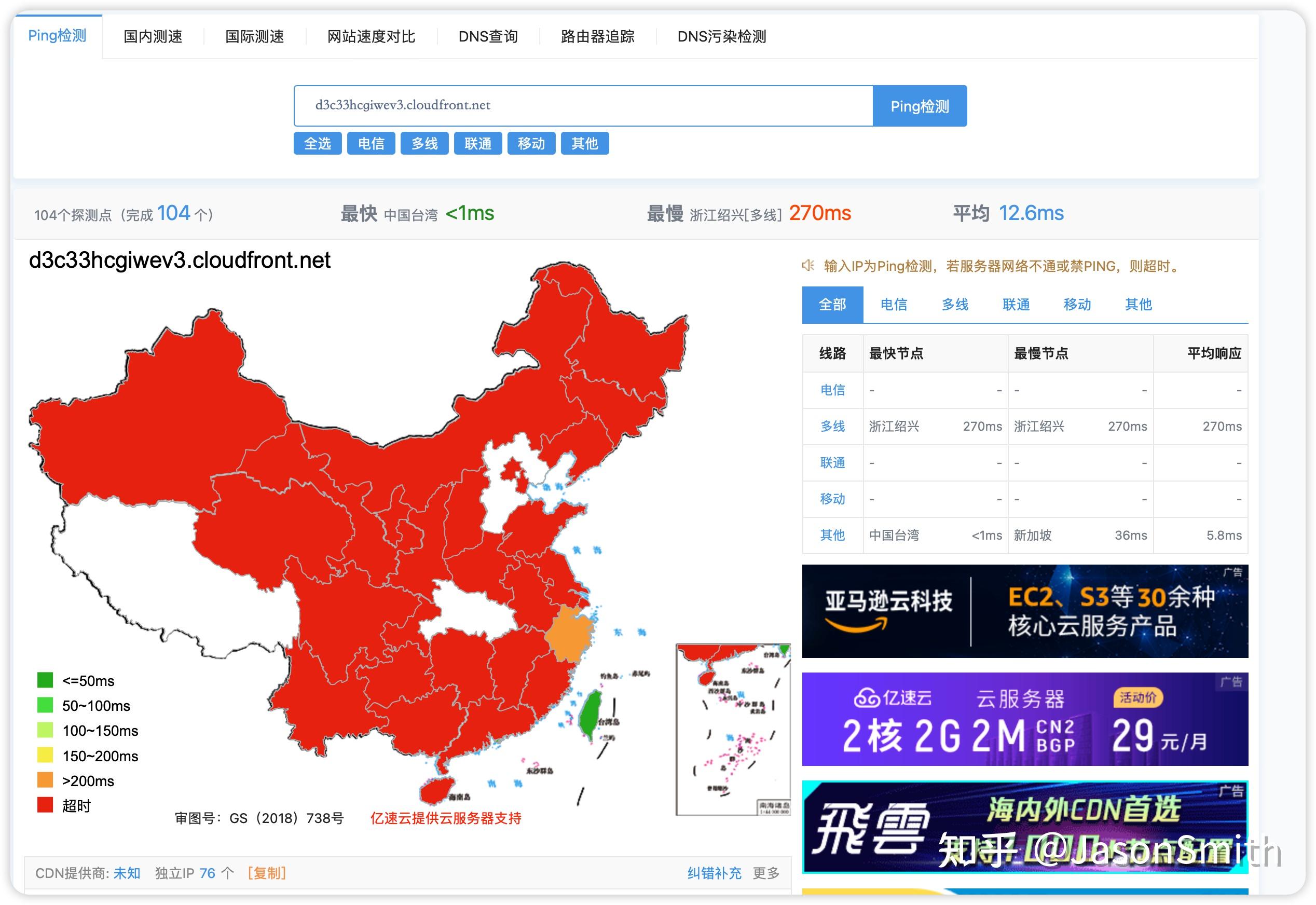Toggle the 多线 filter under the search box

424,143
